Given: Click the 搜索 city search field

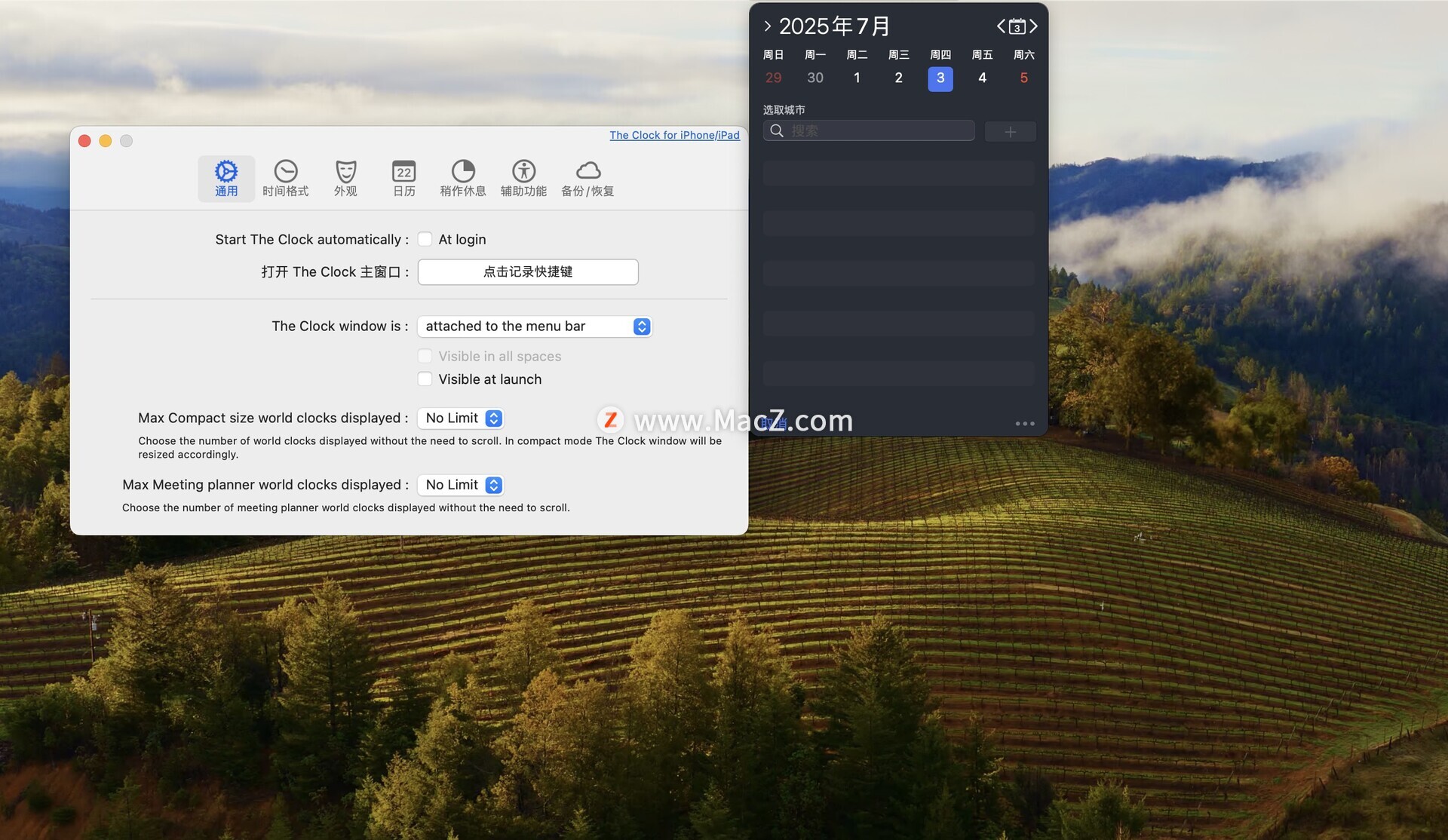Looking at the screenshot, I should [x=869, y=130].
